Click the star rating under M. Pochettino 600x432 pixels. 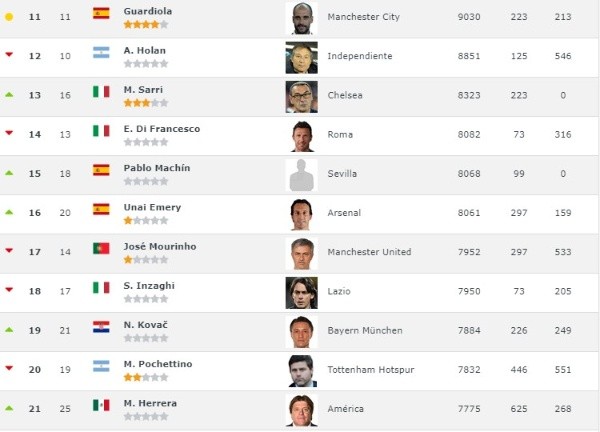point(146,378)
